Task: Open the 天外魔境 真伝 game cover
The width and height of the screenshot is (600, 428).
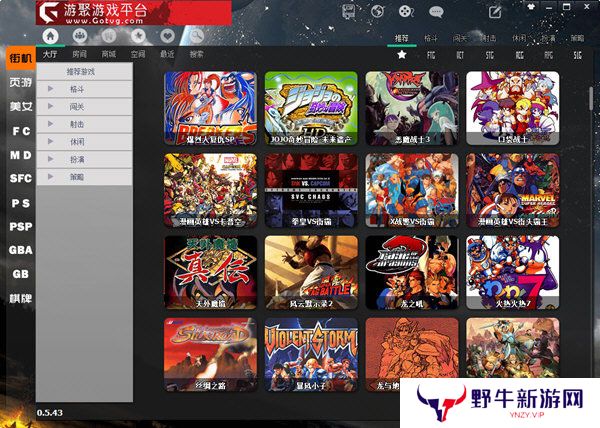Action: [210, 272]
